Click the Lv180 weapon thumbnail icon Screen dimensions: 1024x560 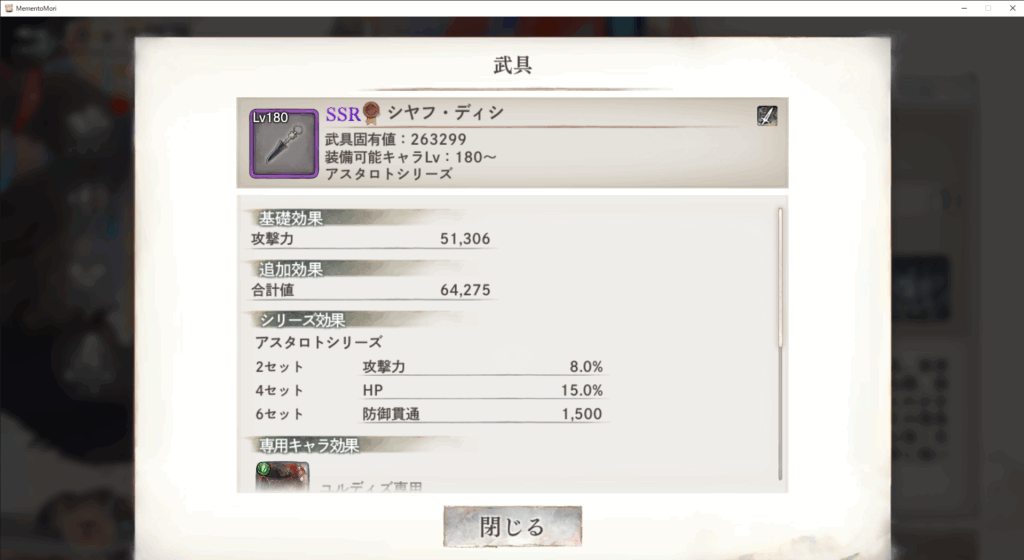click(x=283, y=144)
